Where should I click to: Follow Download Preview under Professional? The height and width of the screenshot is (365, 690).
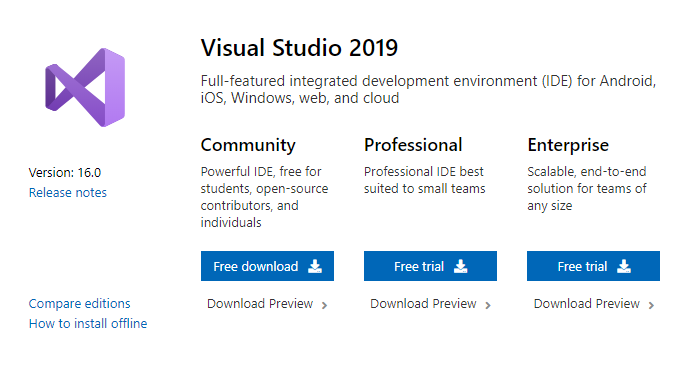[423, 304]
